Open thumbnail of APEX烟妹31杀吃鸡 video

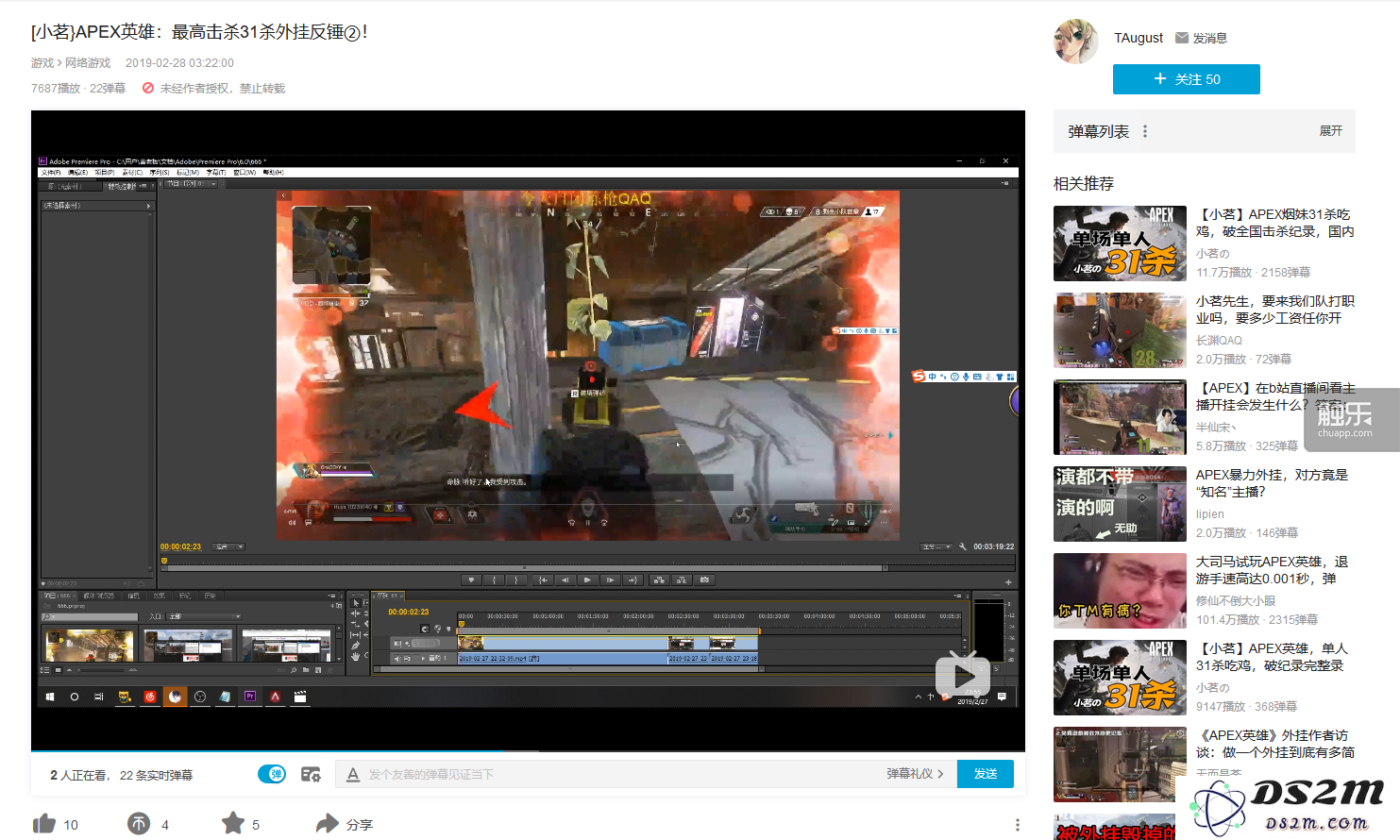pyautogui.click(x=1120, y=244)
